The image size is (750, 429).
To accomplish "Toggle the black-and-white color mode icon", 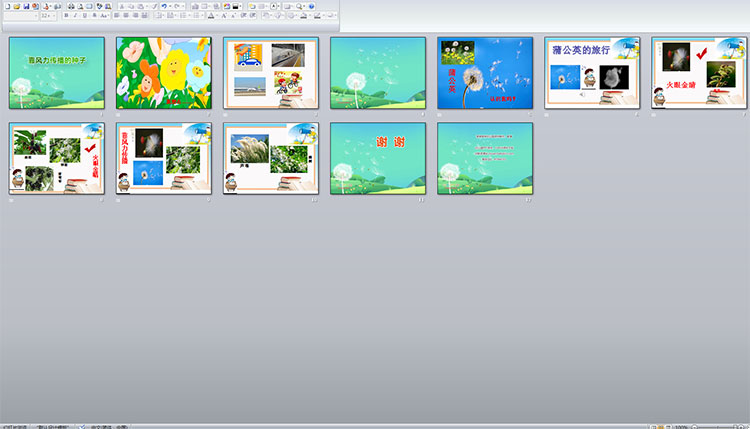I will tap(235, 6).
